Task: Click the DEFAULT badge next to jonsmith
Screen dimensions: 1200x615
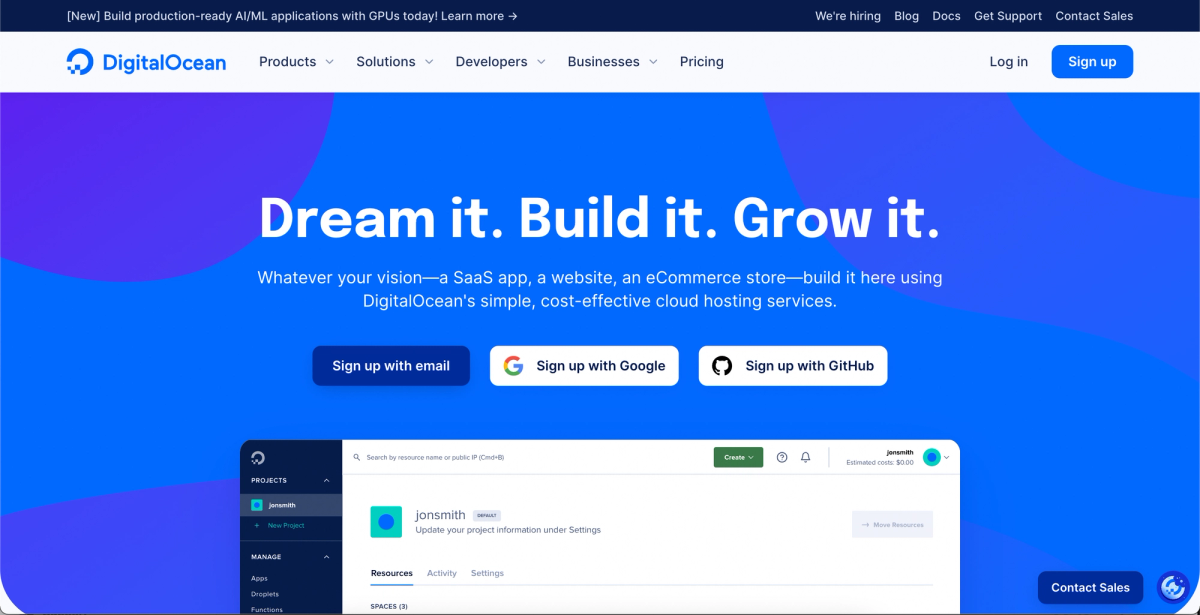Action: point(486,516)
